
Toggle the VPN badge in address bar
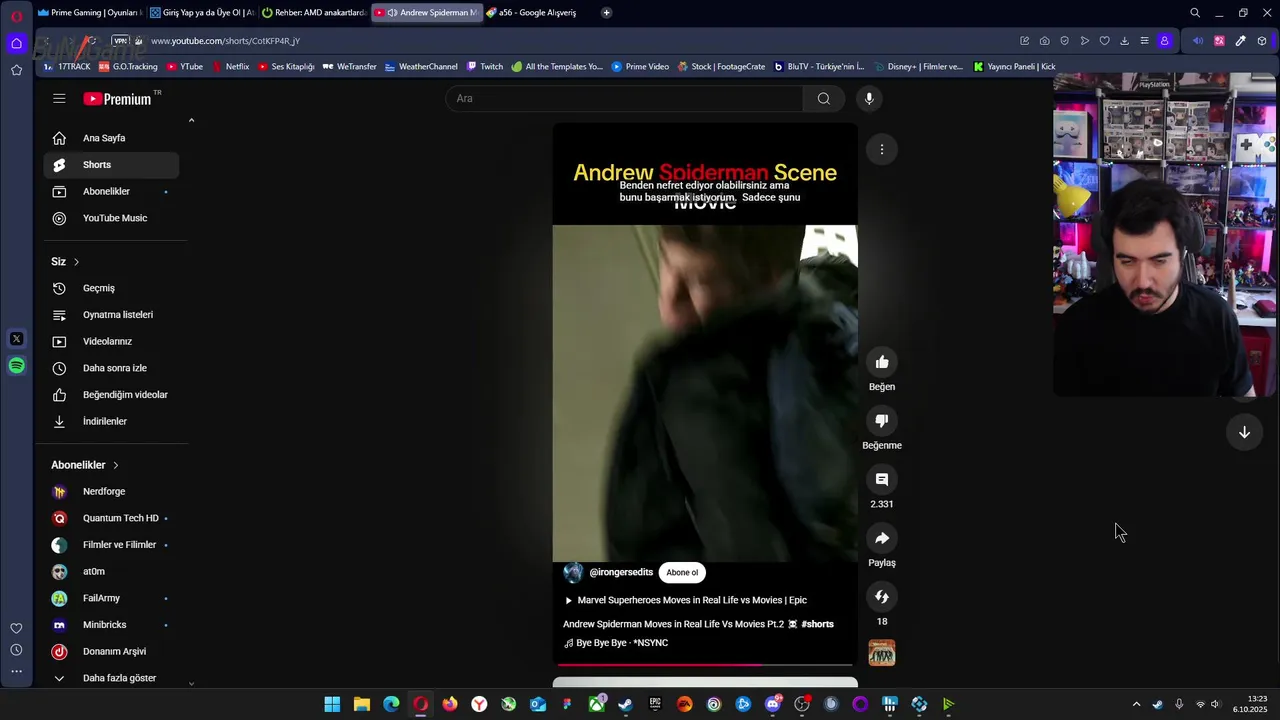coord(121,41)
